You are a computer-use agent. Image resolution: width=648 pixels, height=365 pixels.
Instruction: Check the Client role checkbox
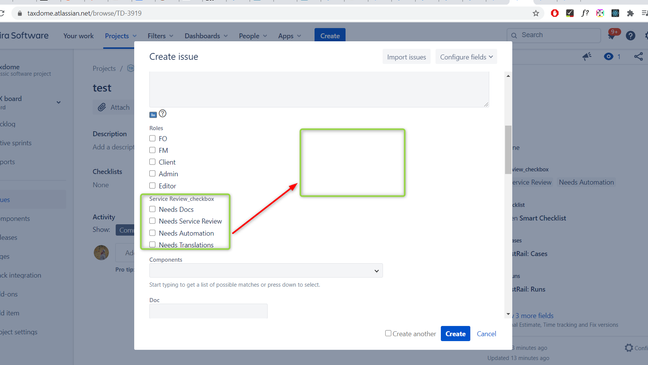pyautogui.click(x=152, y=162)
